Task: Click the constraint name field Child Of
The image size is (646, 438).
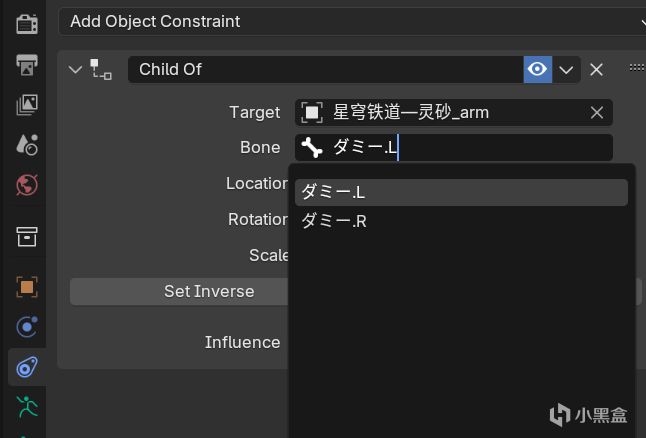Action: tap(325, 69)
